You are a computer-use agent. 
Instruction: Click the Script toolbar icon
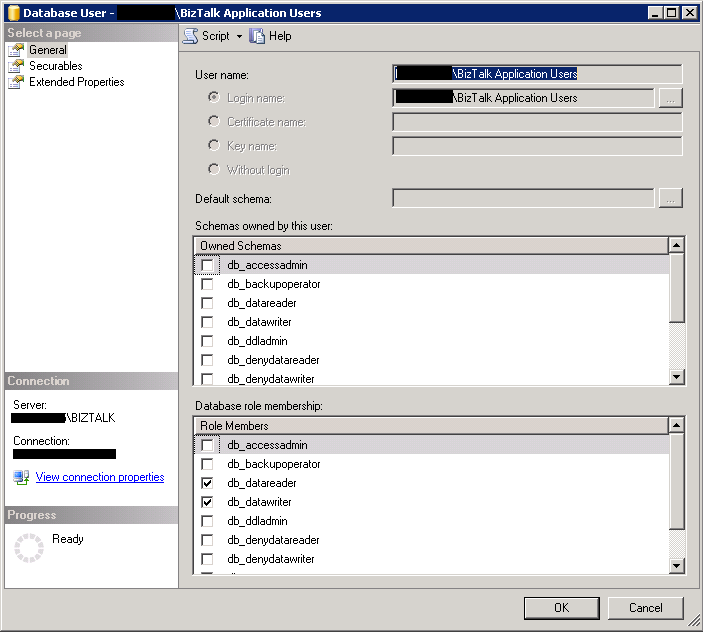click(191, 36)
